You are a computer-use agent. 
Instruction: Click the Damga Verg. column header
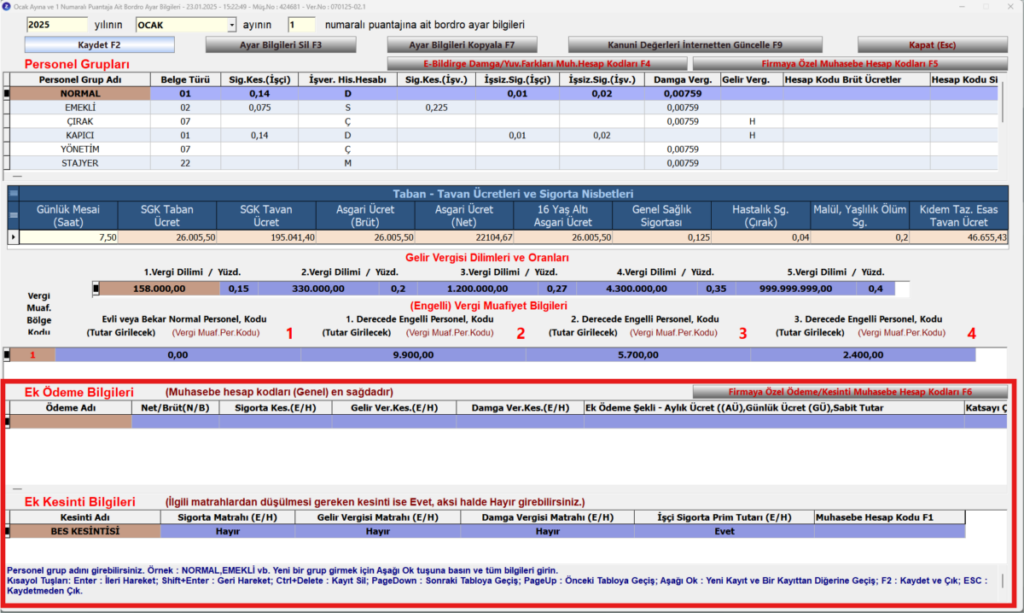click(x=682, y=80)
